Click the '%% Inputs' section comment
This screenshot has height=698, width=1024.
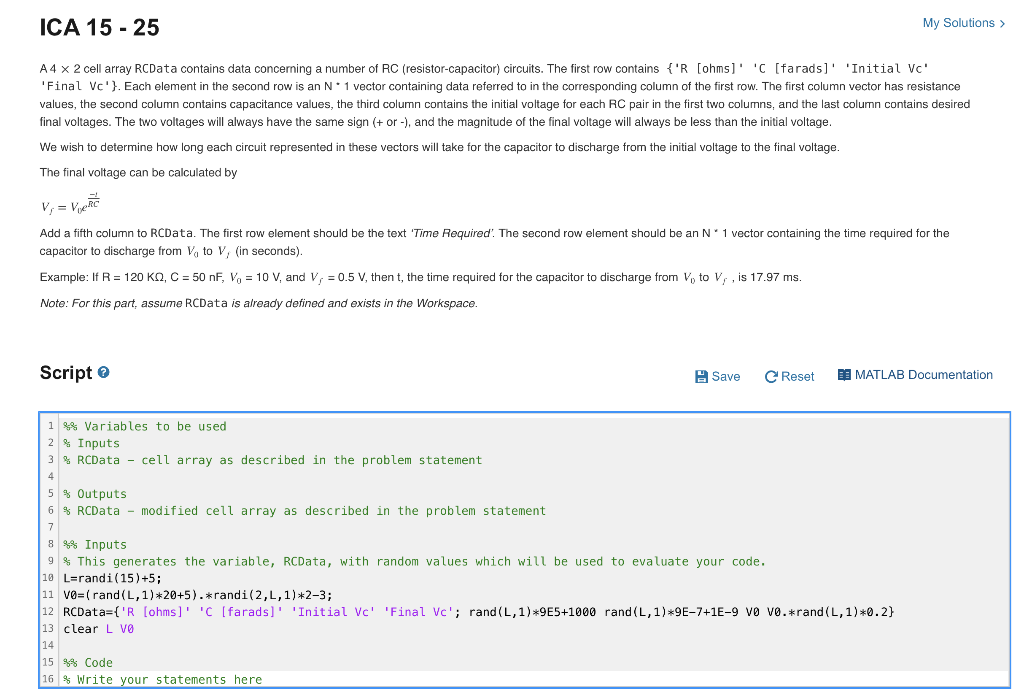95,545
